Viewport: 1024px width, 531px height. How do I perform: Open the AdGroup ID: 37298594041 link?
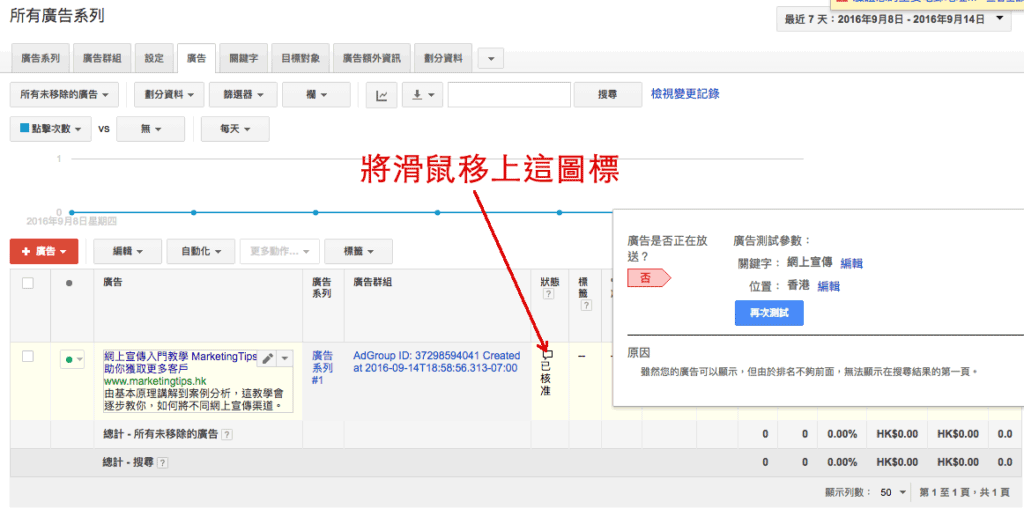click(436, 362)
